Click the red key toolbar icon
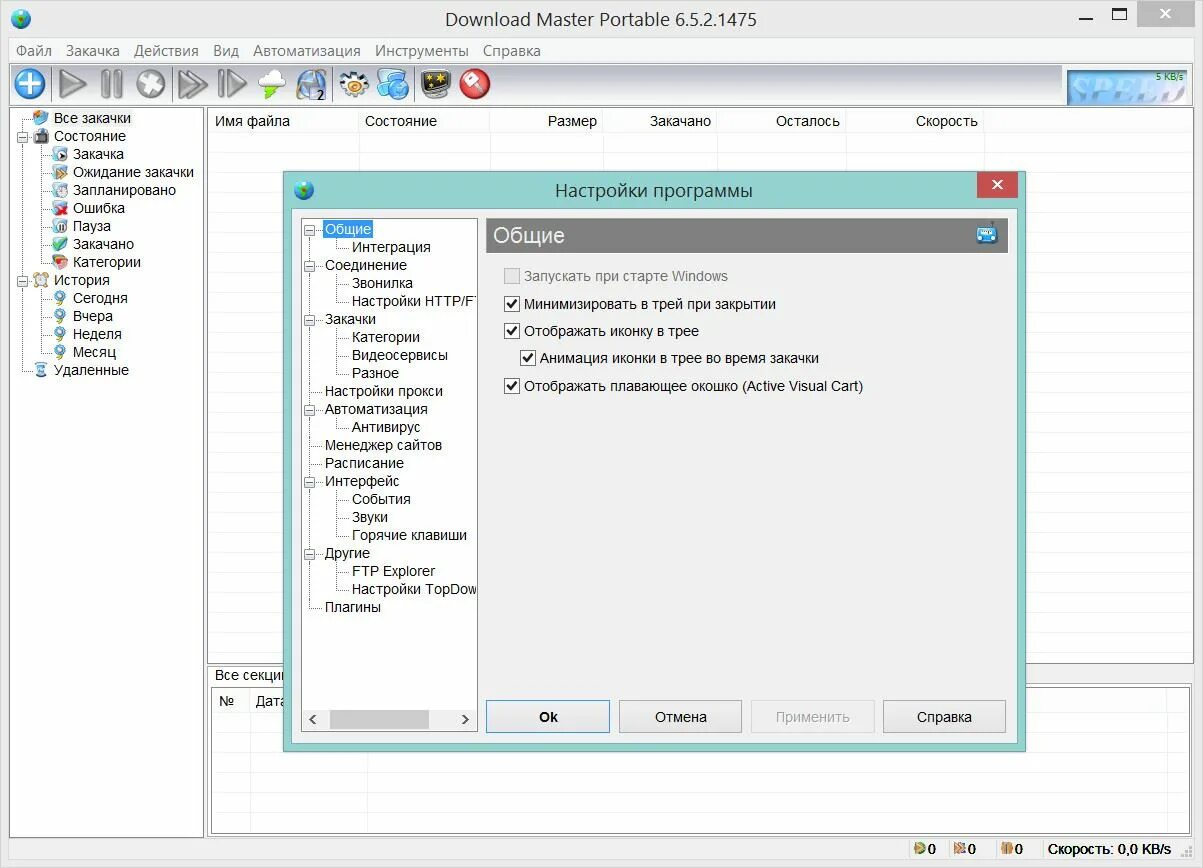 pos(474,84)
